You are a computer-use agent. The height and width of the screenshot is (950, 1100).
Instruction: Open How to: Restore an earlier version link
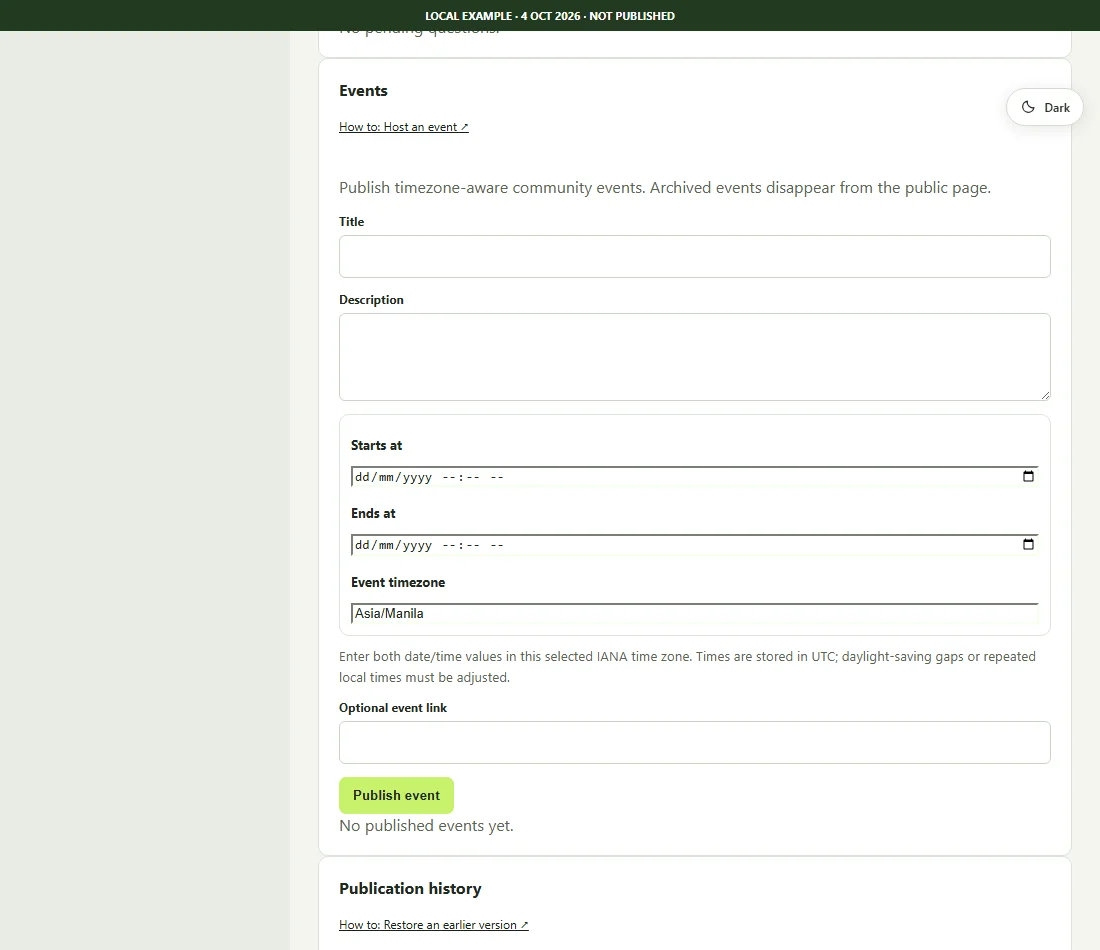click(x=434, y=925)
